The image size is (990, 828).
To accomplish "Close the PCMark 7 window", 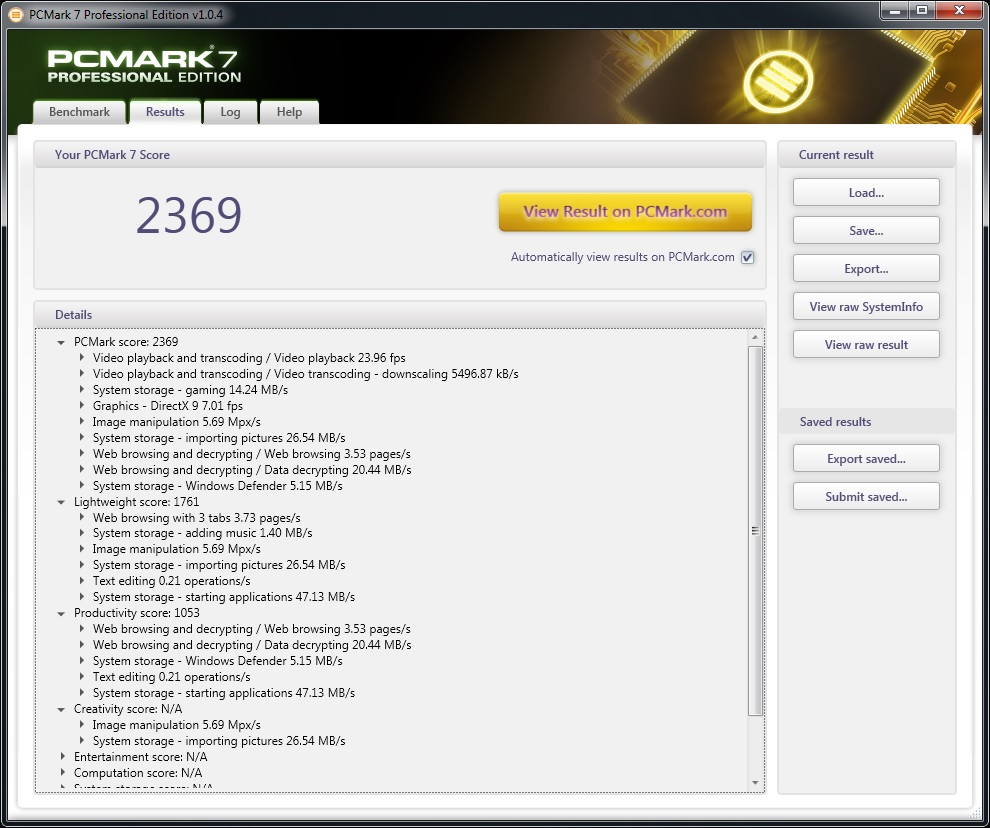I will pos(959,11).
